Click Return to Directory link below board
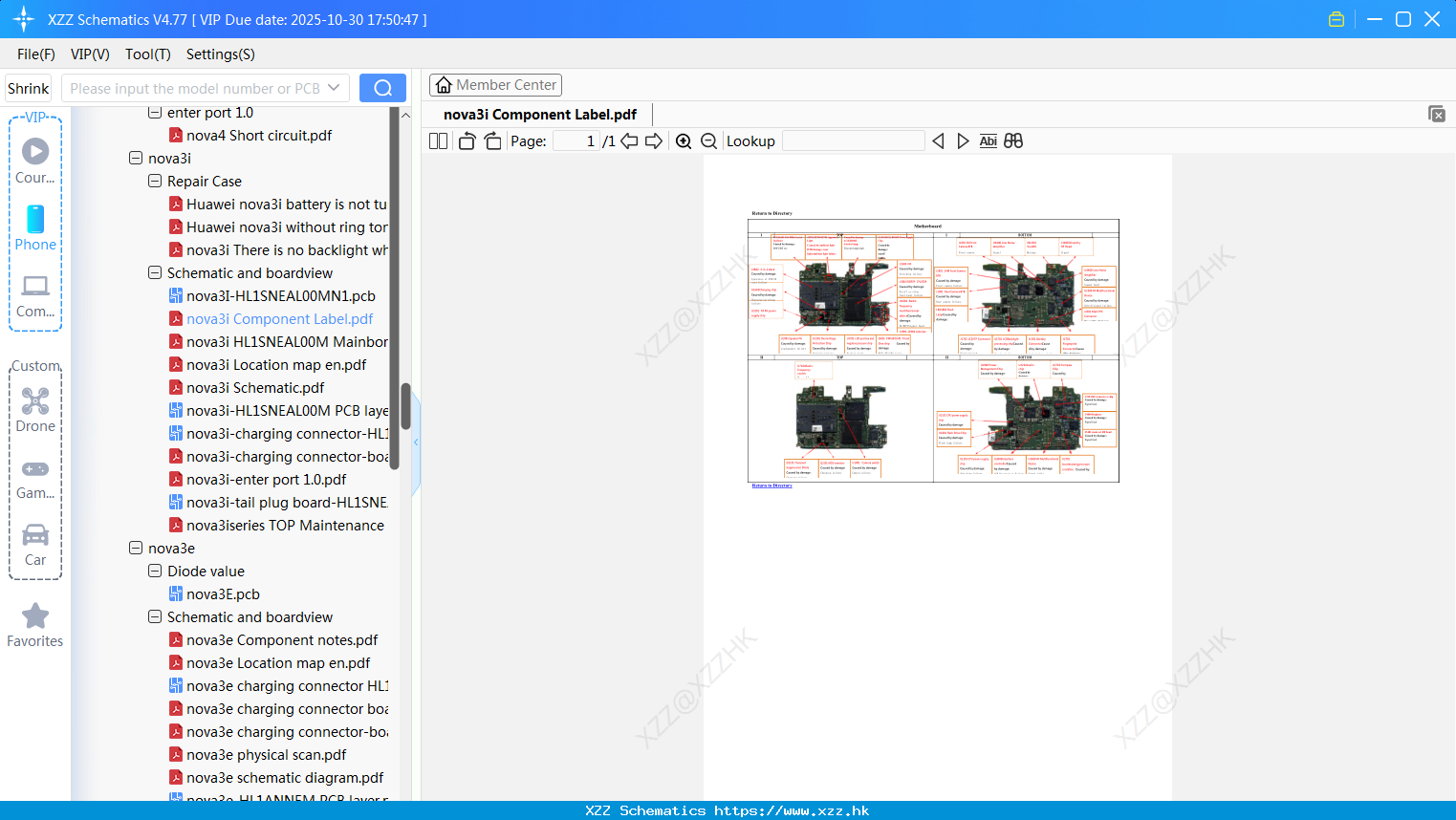 pos(771,486)
